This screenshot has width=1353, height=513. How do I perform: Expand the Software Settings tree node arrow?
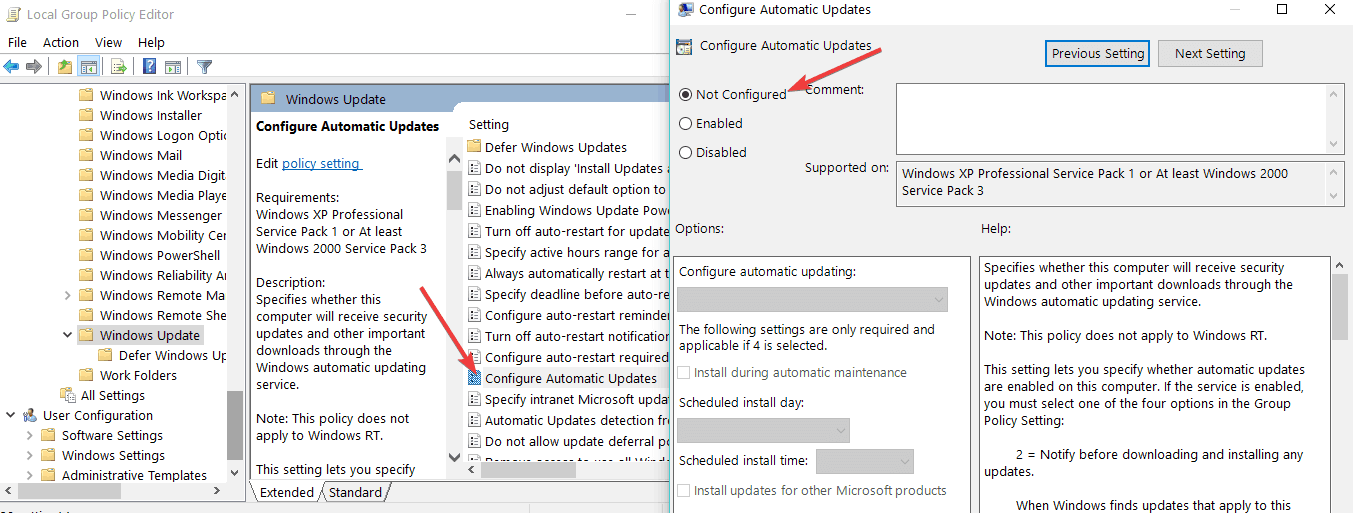point(29,435)
